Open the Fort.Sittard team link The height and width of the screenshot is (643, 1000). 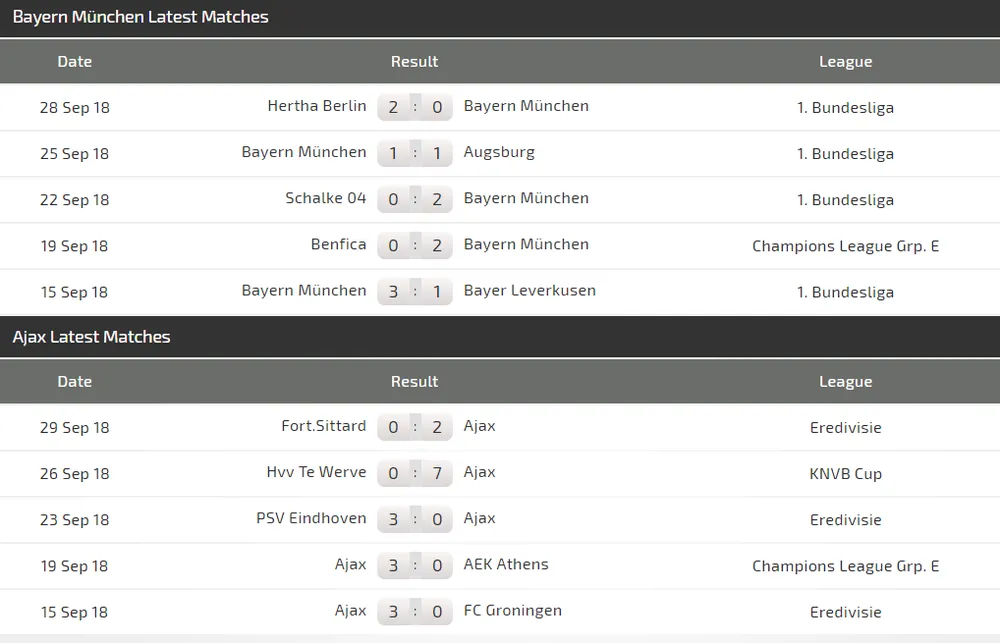pyautogui.click(x=324, y=426)
